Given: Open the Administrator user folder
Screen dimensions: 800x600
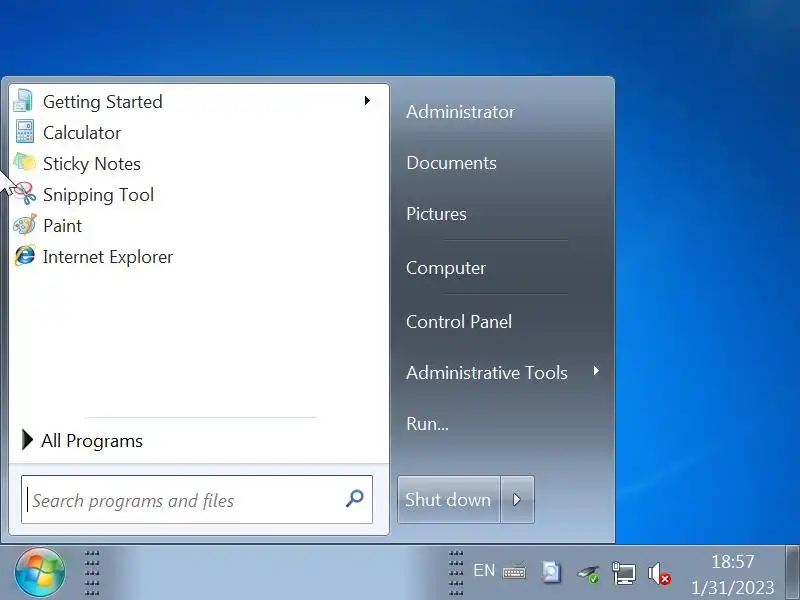Looking at the screenshot, I should pyautogui.click(x=460, y=112).
